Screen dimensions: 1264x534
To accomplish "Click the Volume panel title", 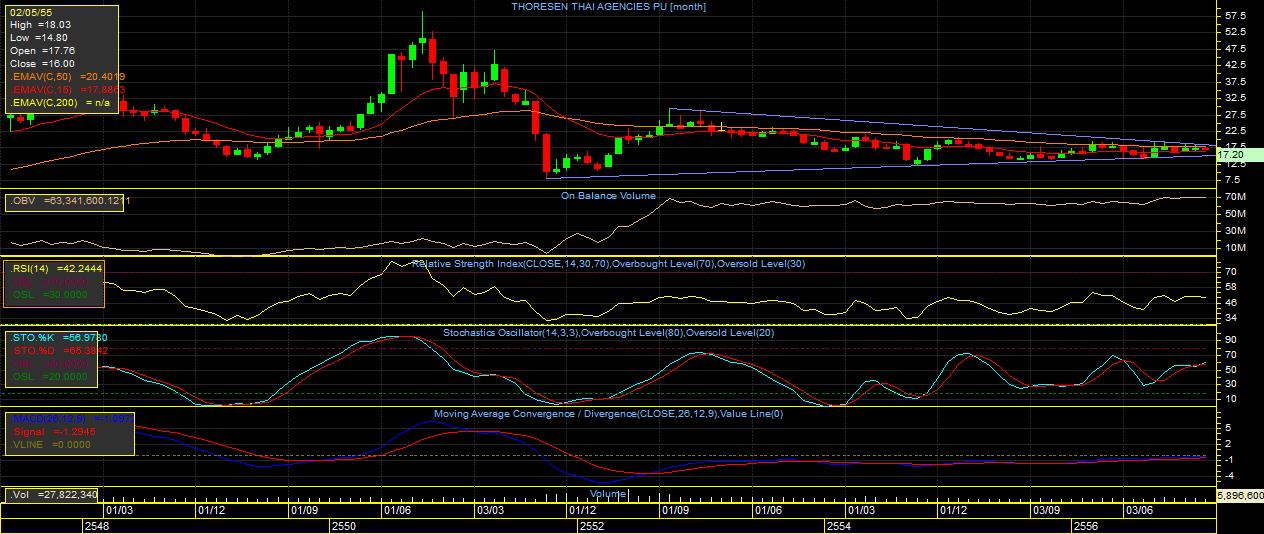I will [608, 494].
